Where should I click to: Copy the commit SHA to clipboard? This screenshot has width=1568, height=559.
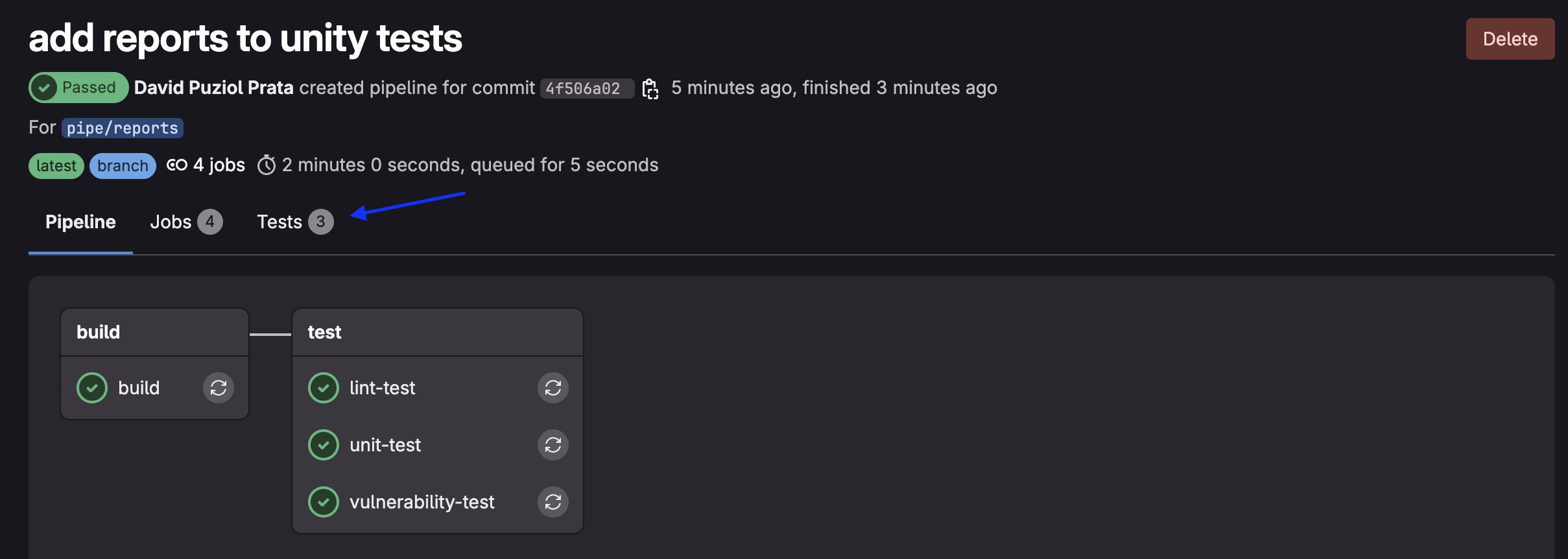point(650,88)
